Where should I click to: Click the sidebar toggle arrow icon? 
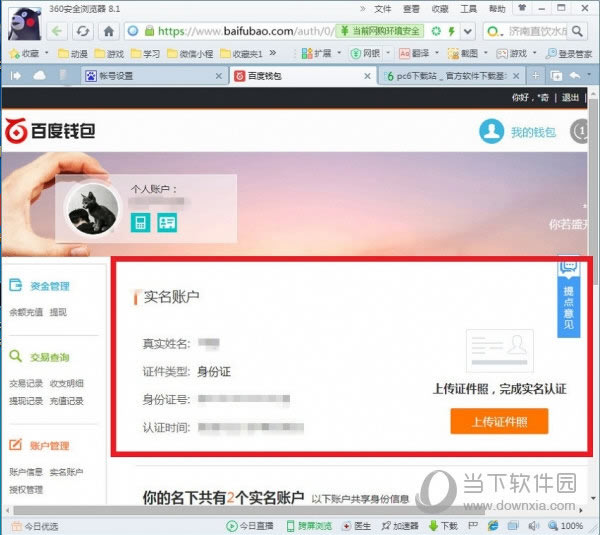[x=16, y=76]
